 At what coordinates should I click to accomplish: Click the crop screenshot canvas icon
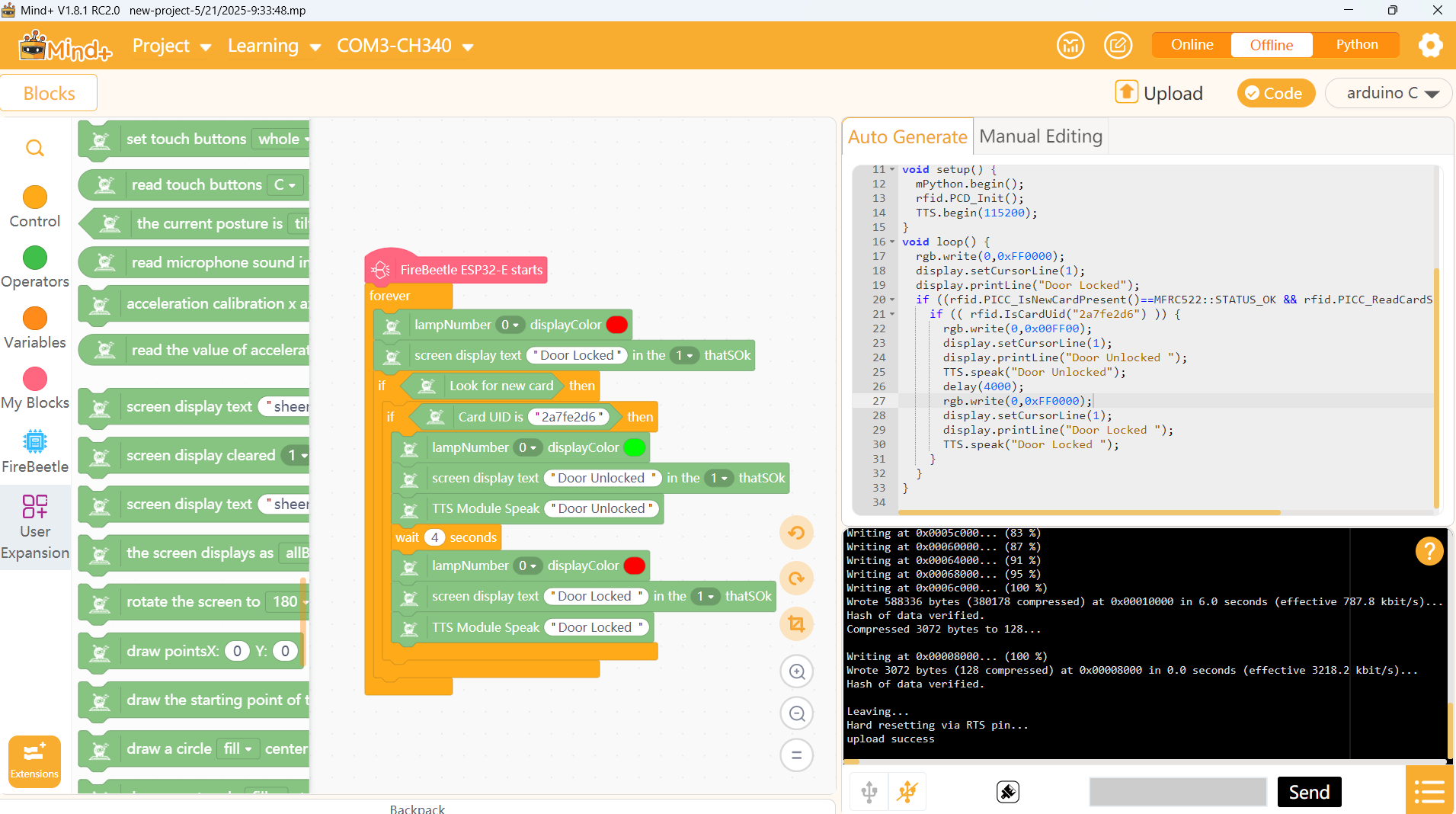[797, 624]
